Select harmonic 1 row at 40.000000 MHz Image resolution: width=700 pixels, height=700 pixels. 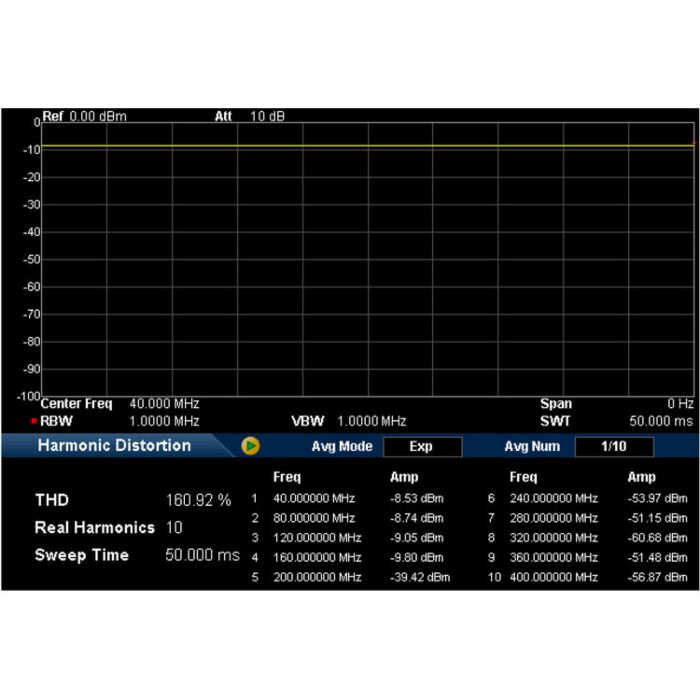click(x=314, y=498)
